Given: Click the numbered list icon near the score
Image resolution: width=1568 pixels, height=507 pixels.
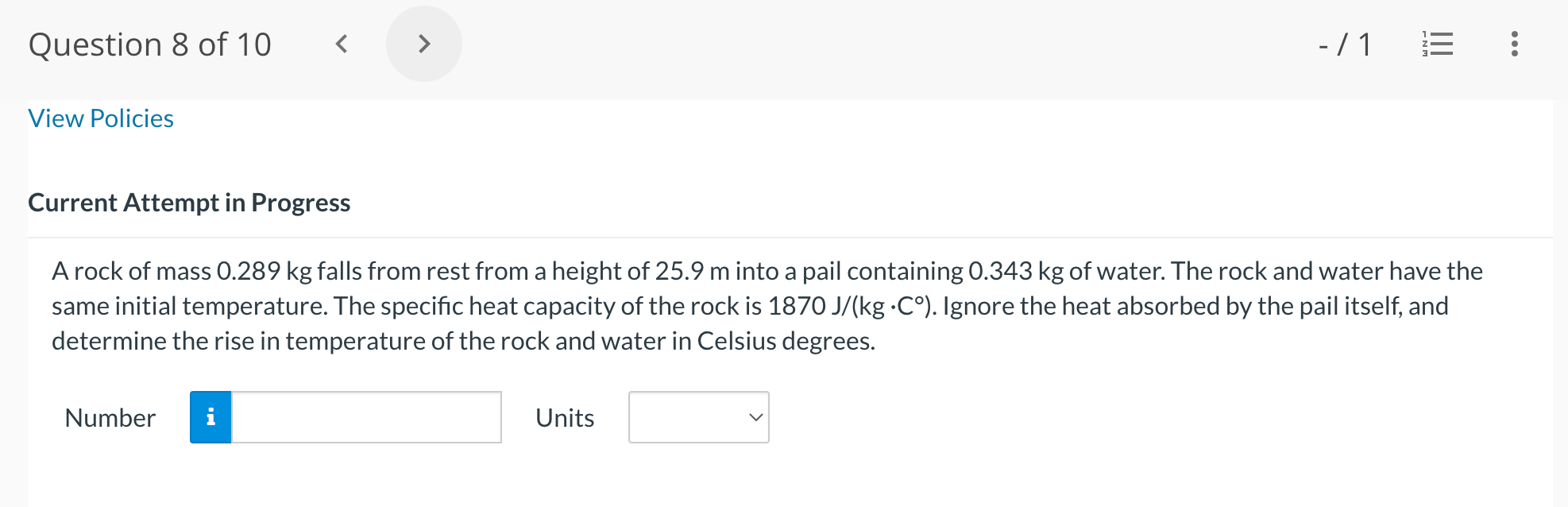Looking at the screenshot, I should click(x=1438, y=45).
